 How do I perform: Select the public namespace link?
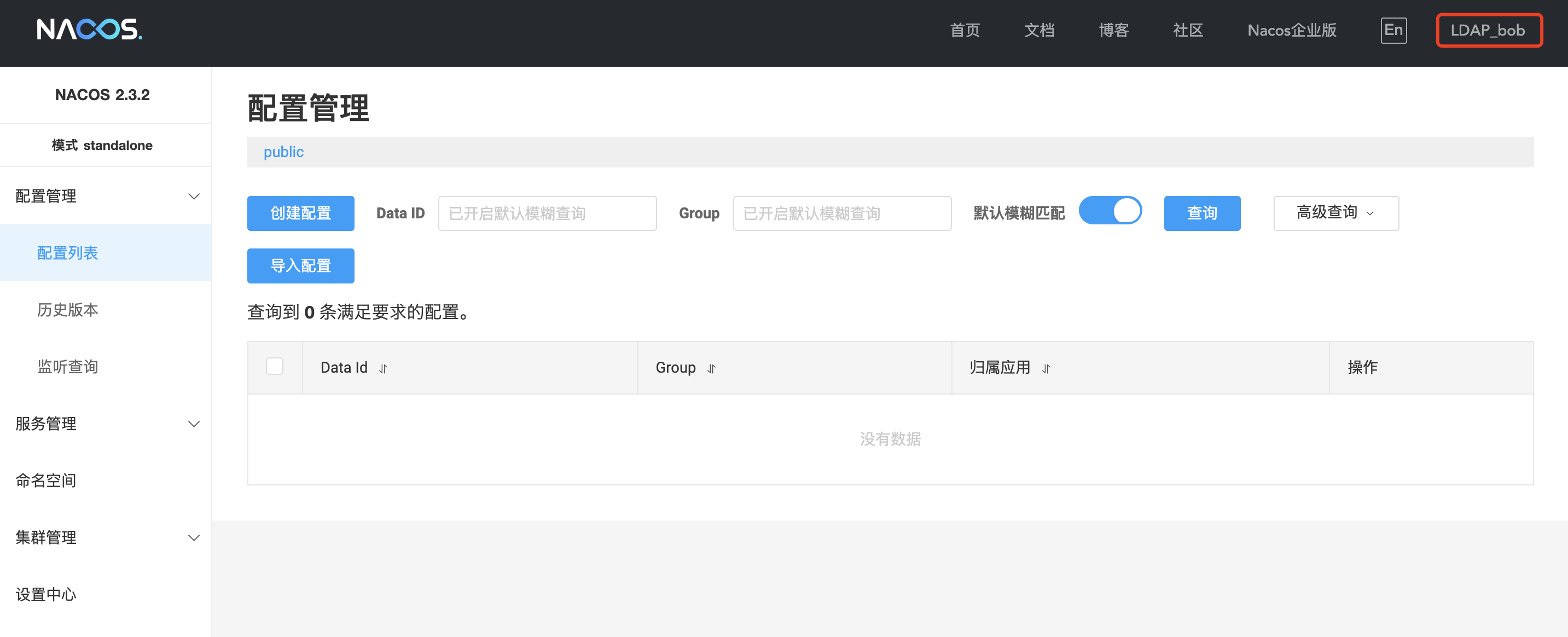(283, 152)
